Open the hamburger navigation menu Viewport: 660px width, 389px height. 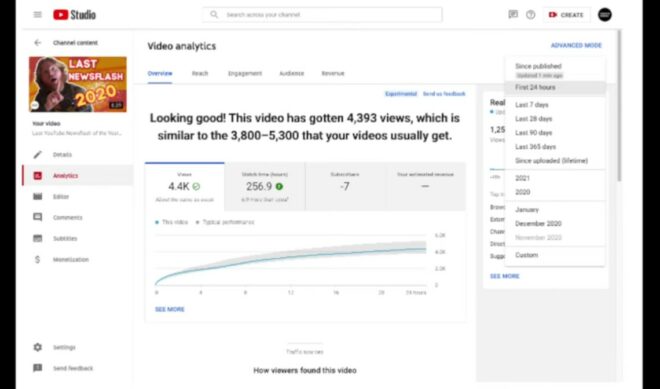click(x=37, y=15)
